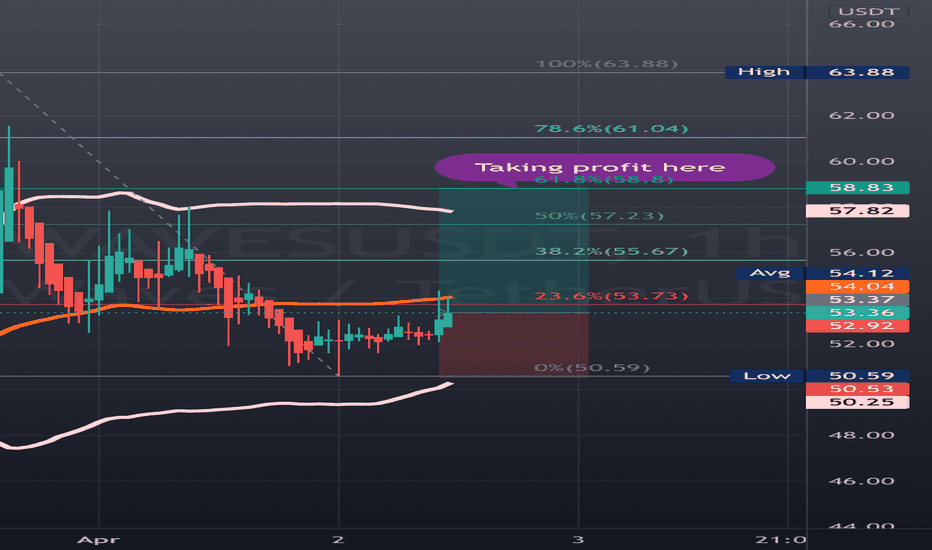932x550 pixels.
Task: Select the High 63.88 price label
Action: 817,72
